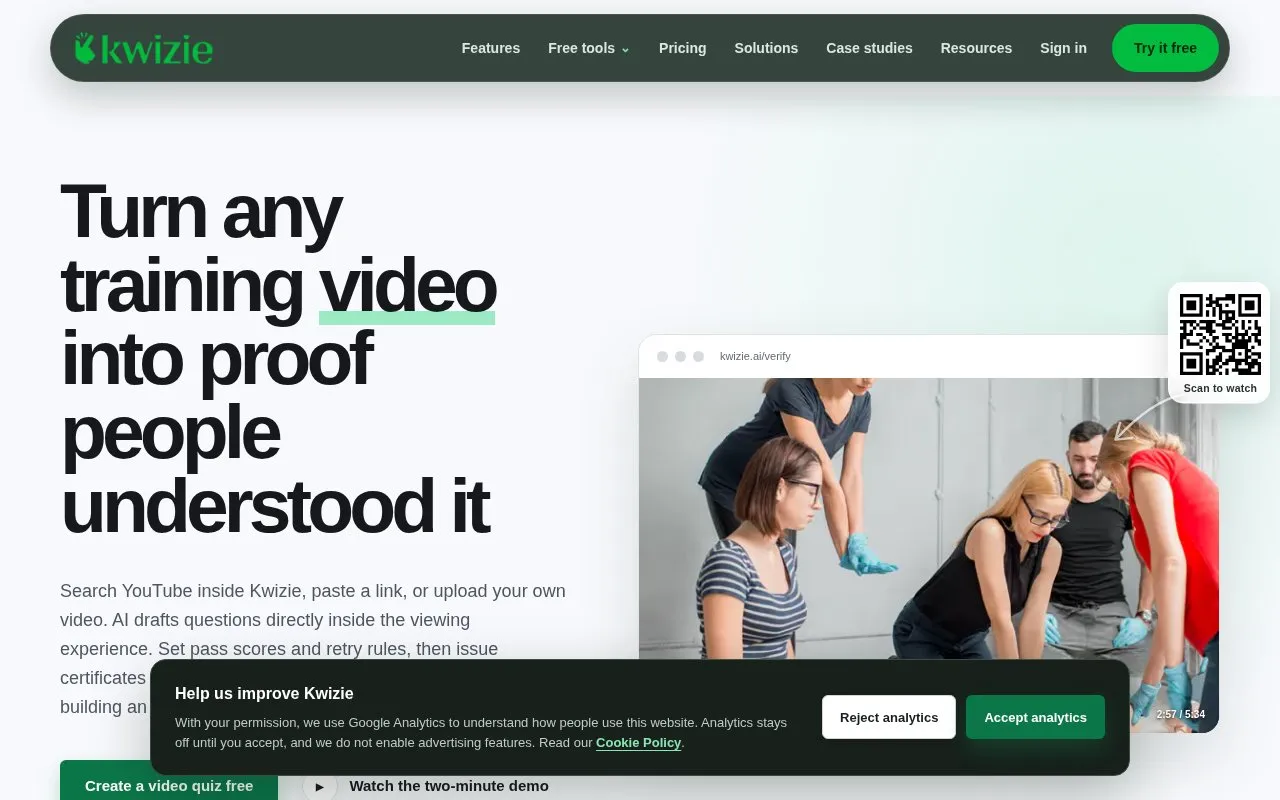This screenshot has height=800, width=1280.
Task: Click the Scan to watch QR code
Action: [x=1220, y=335]
